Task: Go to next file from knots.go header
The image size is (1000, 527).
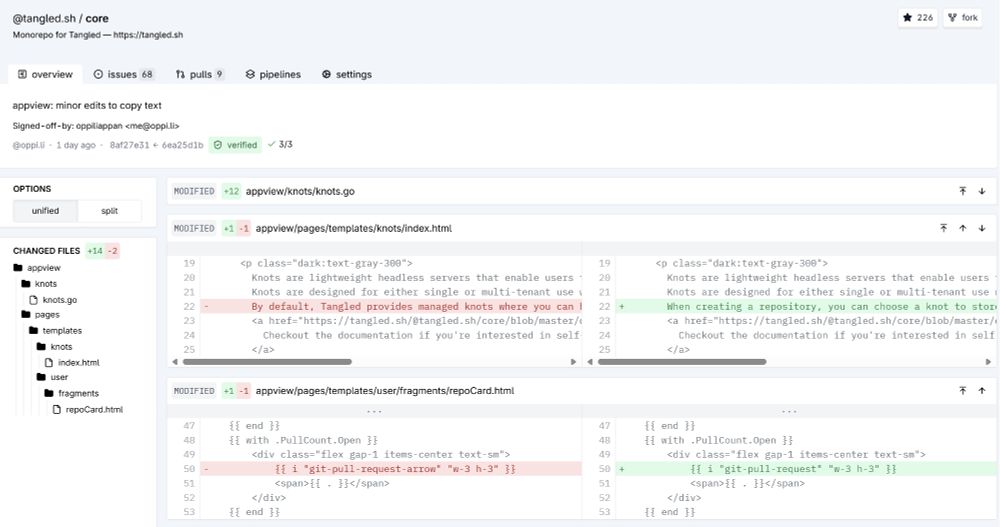Action: 982,191
